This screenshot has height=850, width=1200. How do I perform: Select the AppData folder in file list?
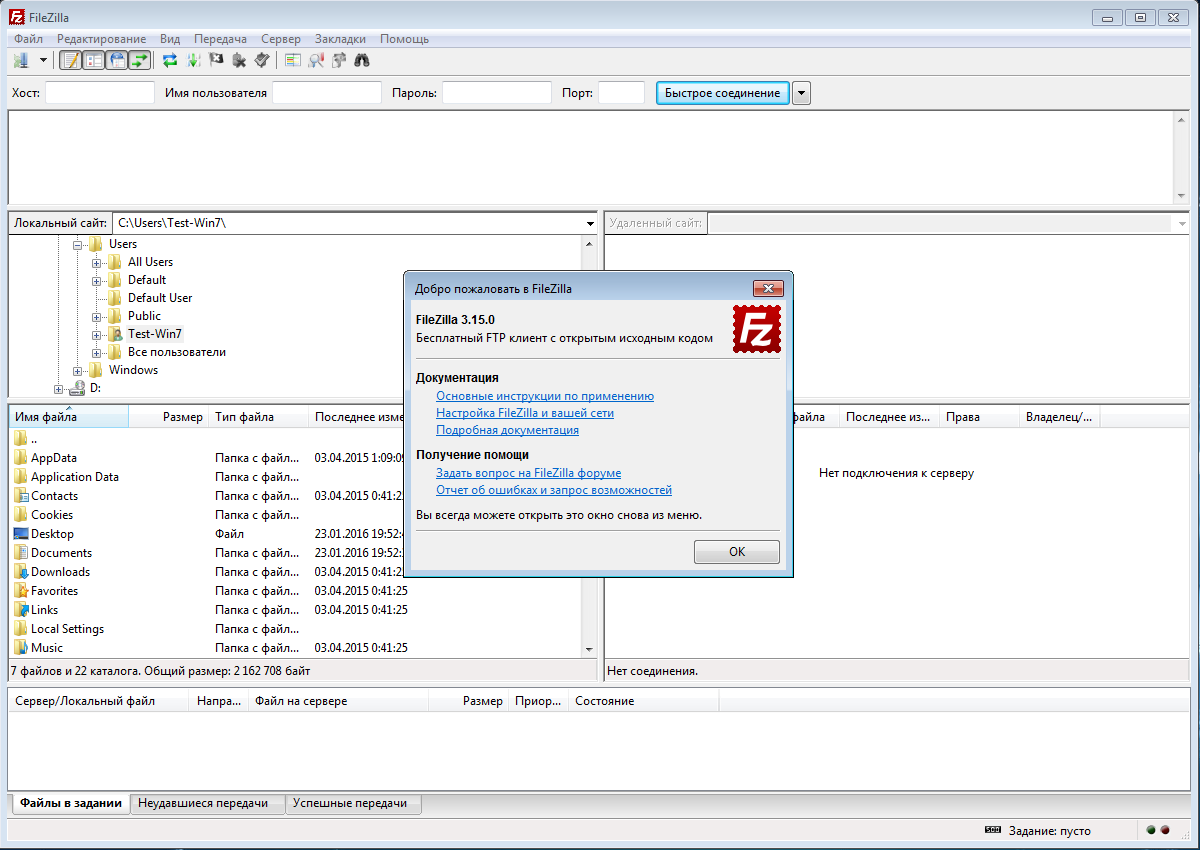click(54, 458)
